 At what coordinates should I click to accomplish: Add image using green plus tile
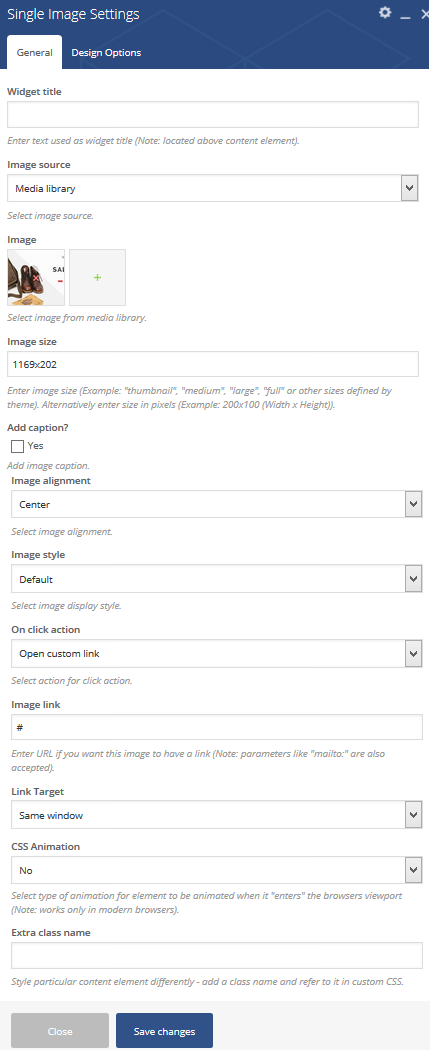point(97,277)
